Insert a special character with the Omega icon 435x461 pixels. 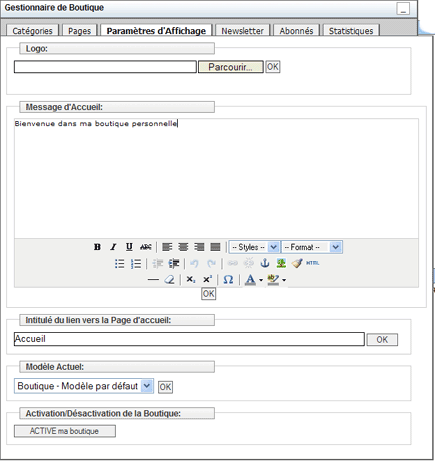tap(228, 279)
